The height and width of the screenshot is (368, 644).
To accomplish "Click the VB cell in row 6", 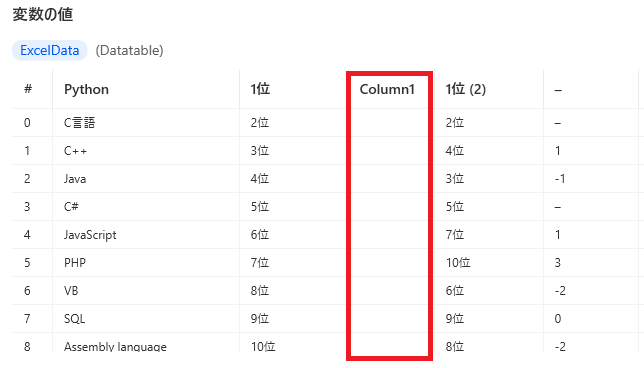I will pyautogui.click(x=71, y=291).
